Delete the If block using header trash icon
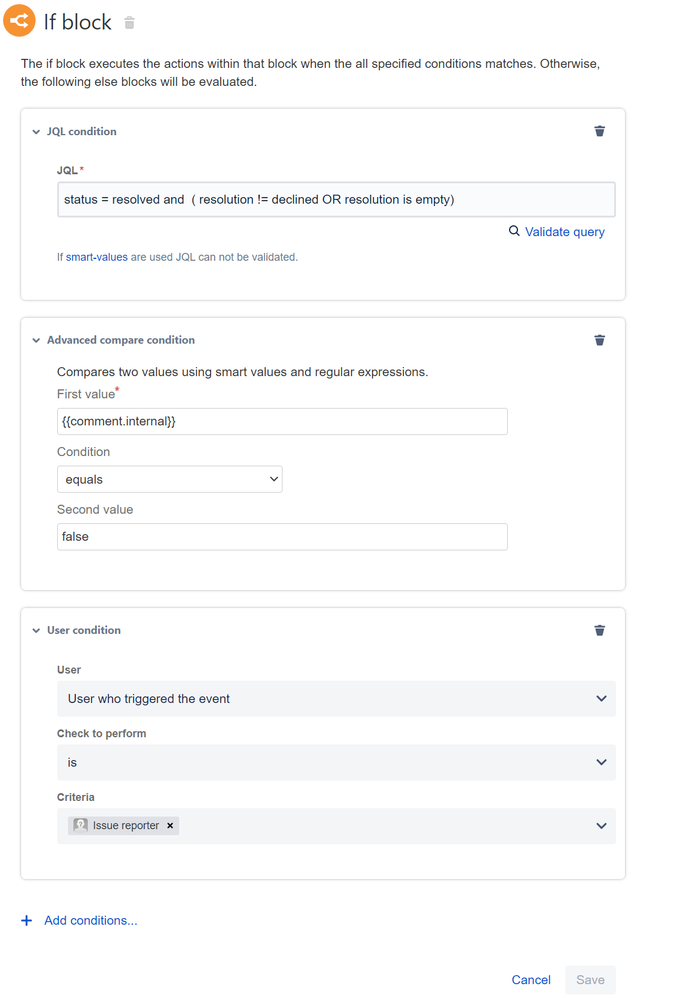 (129, 23)
